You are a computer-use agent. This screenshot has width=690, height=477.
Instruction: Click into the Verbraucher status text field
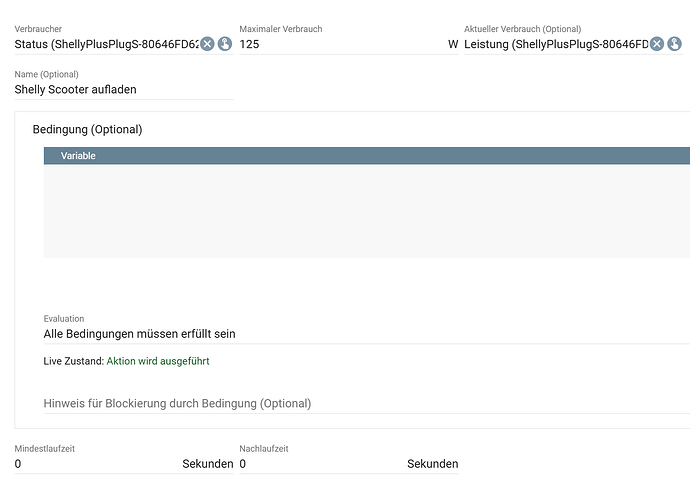click(105, 44)
